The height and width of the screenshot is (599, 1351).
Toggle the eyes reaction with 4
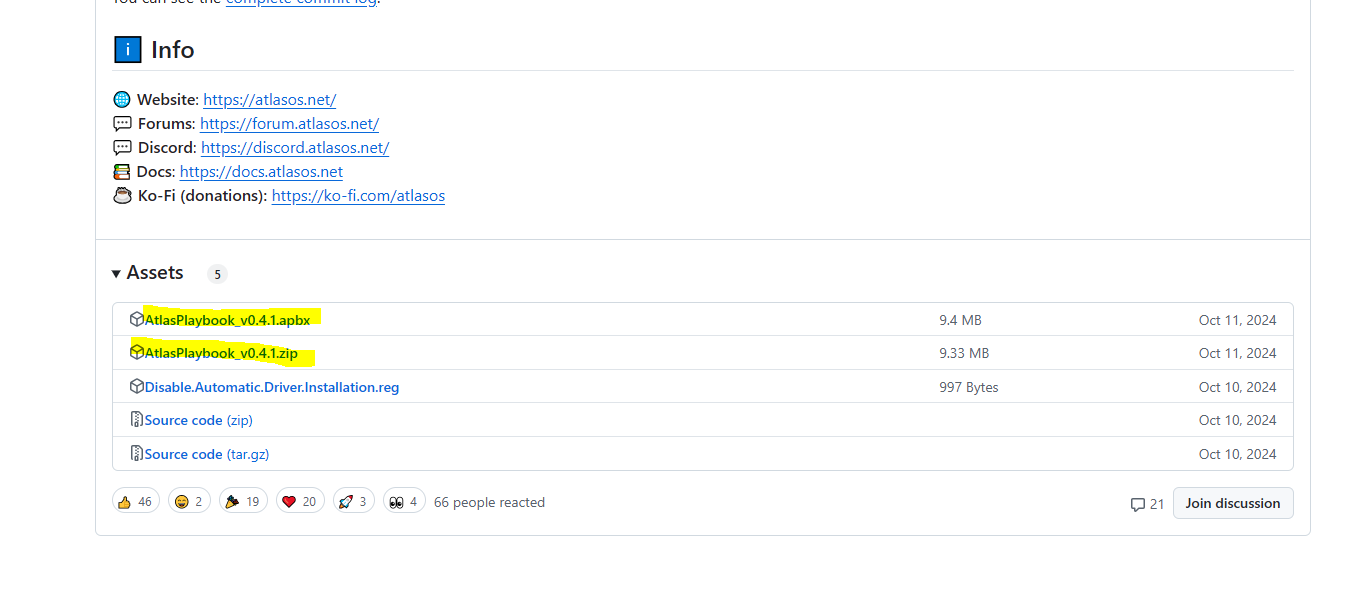click(404, 502)
